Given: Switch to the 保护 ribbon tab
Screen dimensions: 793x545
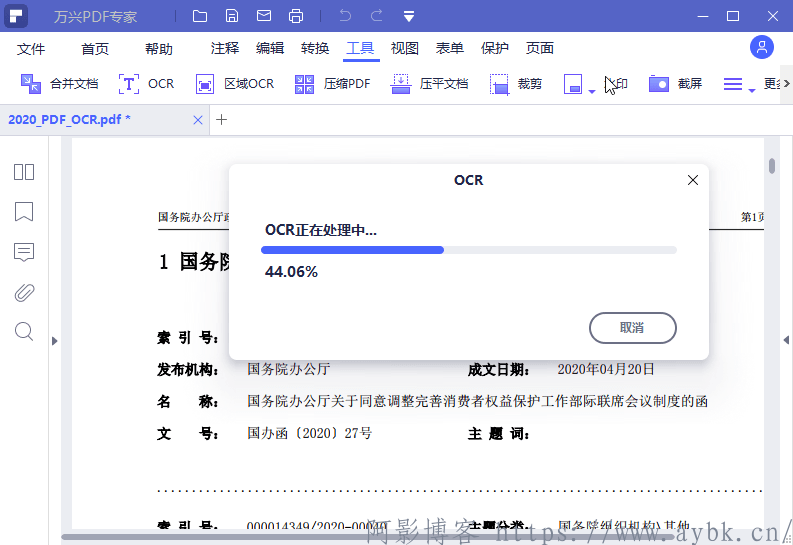Looking at the screenshot, I should pos(495,48).
